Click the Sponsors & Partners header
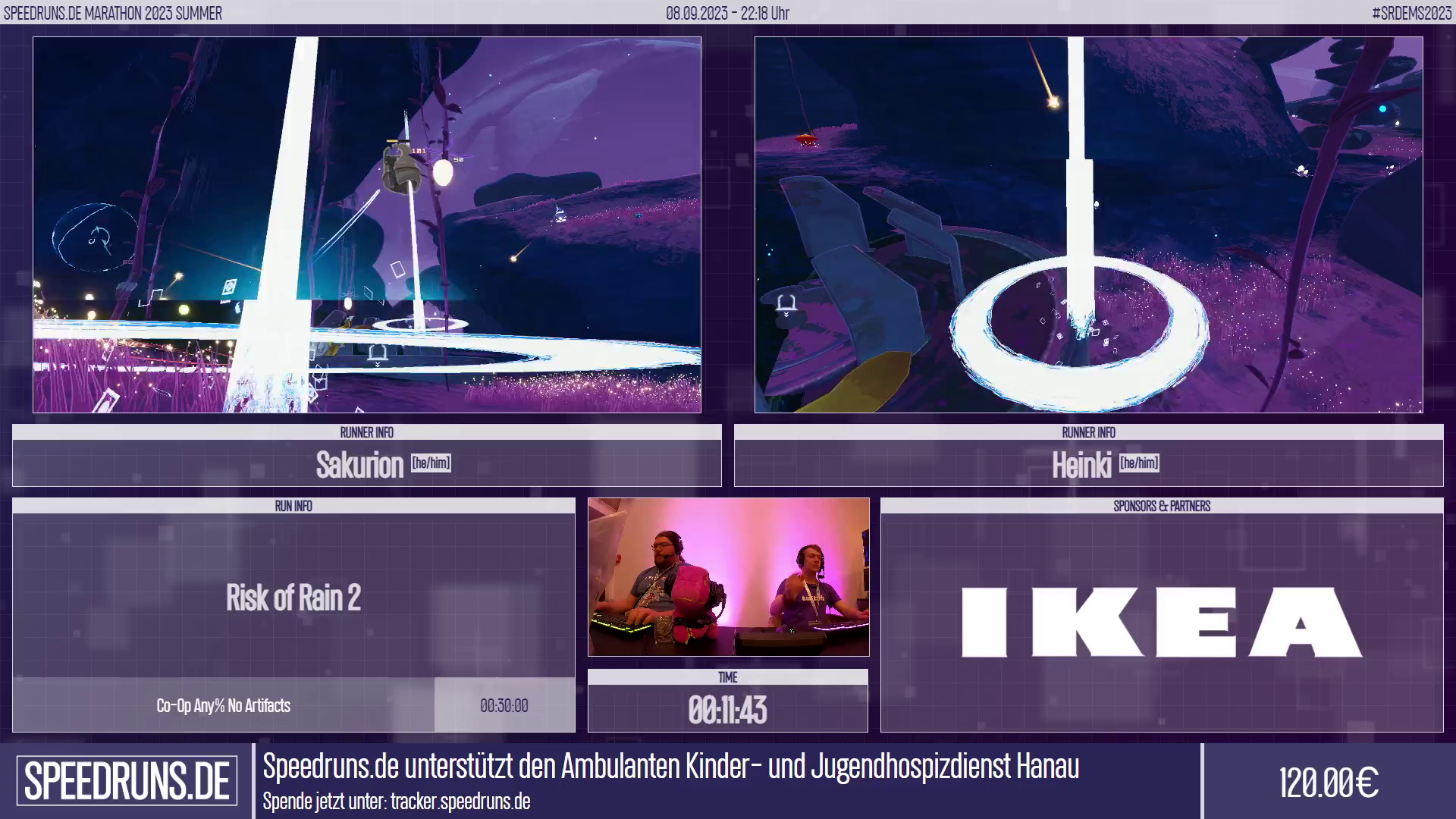The image size is (1456, 819). pos(1161,506)
